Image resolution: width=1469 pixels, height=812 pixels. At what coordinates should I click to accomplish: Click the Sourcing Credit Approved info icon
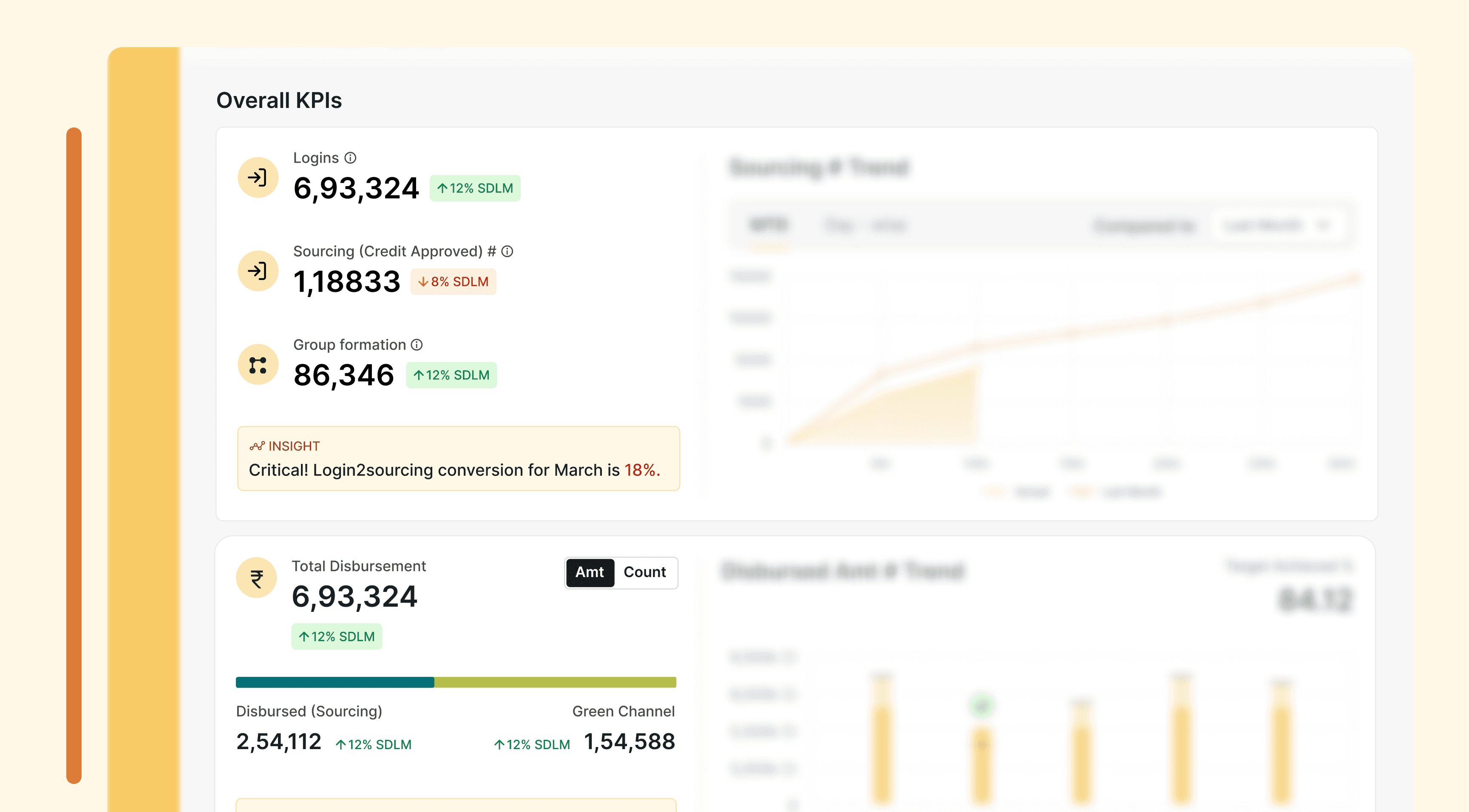point(507,252)
